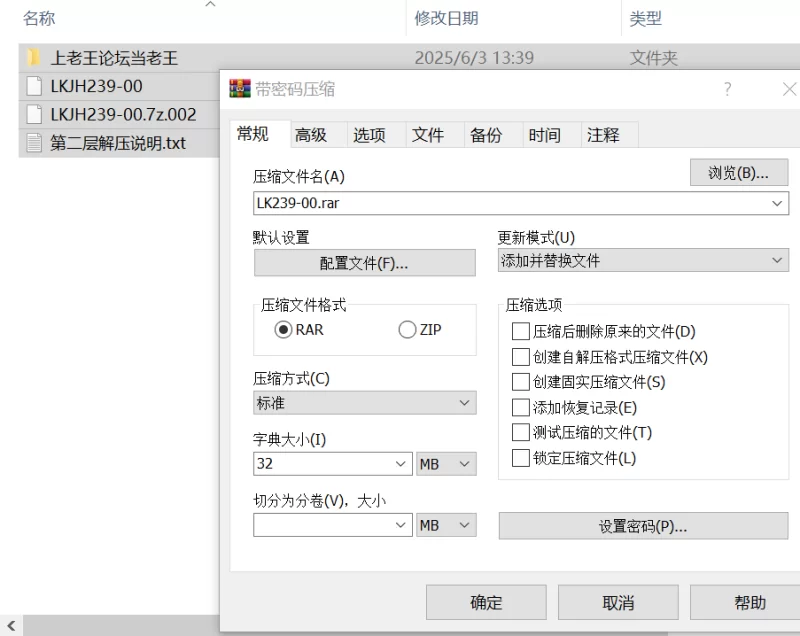This screenshot has width=800, height=636.
Task: Click the date 2025/6/3 13:39
Action: coord(474,58)
